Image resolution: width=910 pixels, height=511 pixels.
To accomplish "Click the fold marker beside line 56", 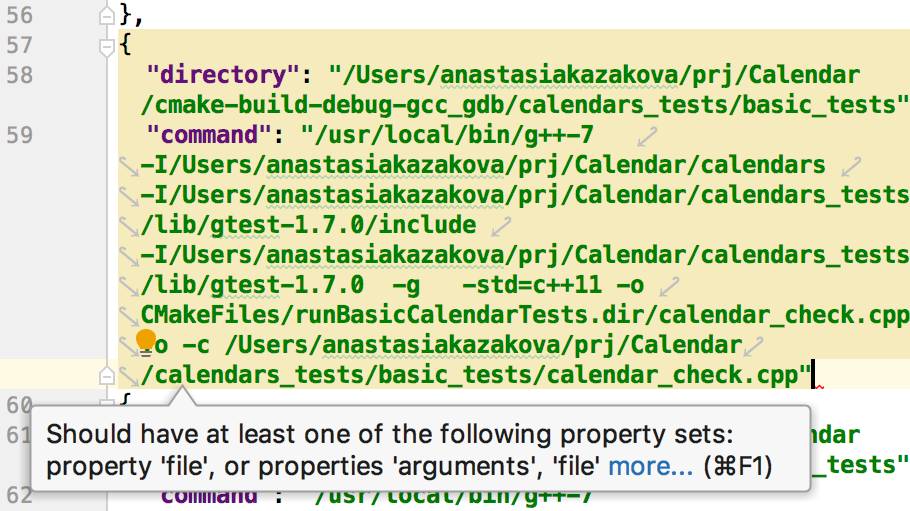I will pos(106,15).
